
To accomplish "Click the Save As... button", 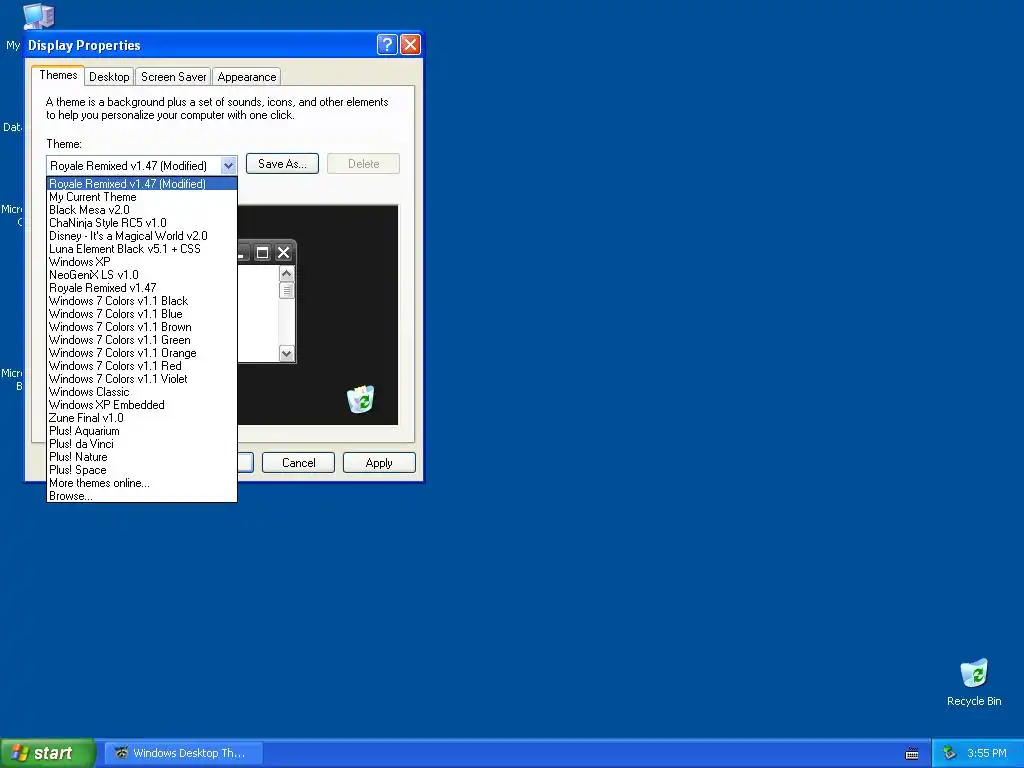I will click(x=282, y=164).
